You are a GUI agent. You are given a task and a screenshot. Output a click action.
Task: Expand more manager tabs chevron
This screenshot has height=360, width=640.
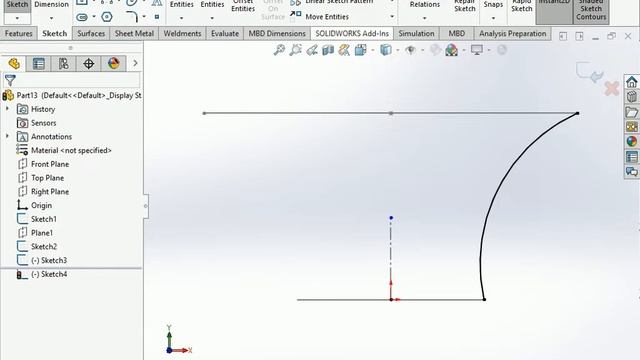tap(135, 64)
